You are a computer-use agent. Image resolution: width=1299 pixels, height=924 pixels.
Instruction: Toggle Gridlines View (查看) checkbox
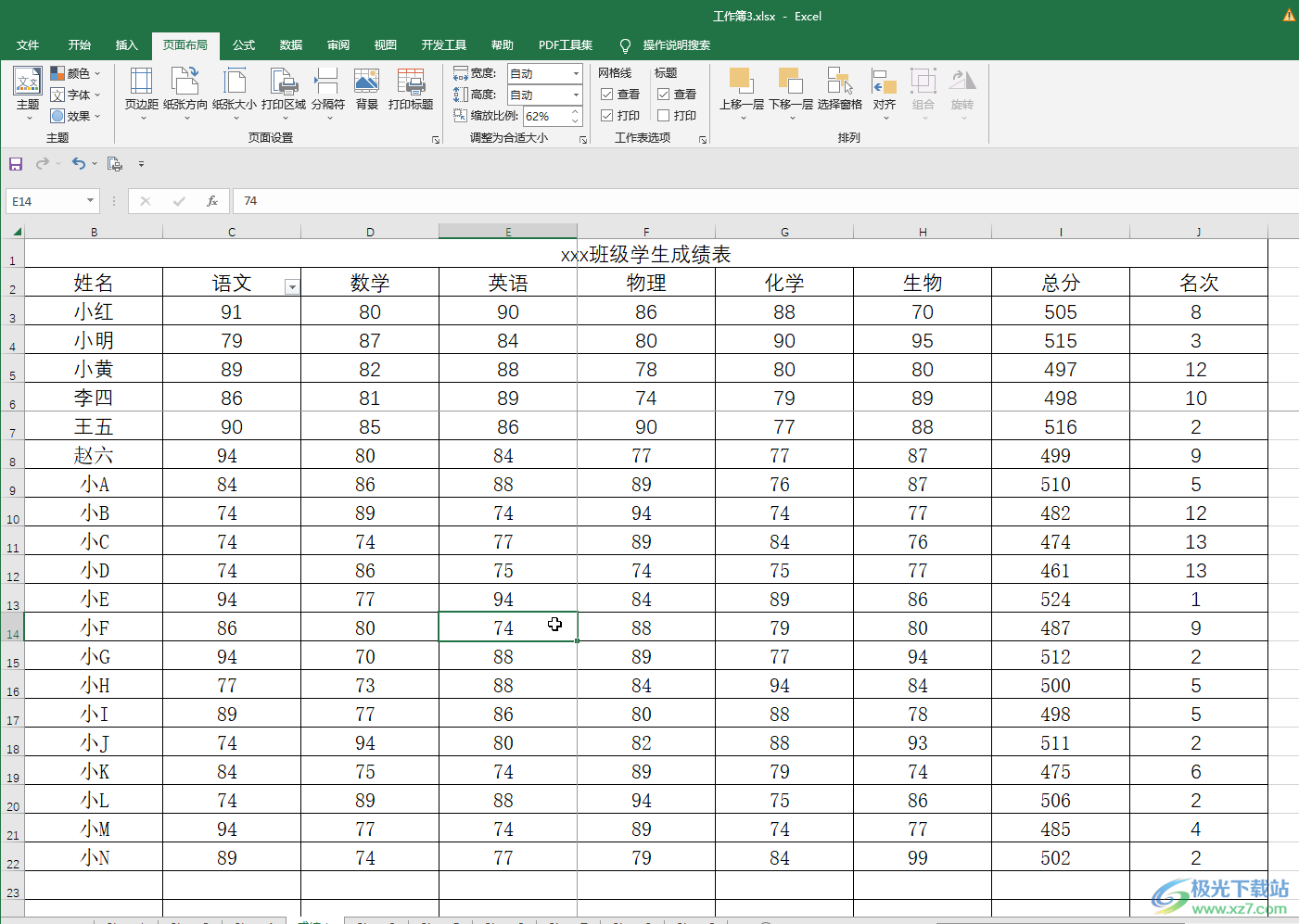[x=607, y=95]
